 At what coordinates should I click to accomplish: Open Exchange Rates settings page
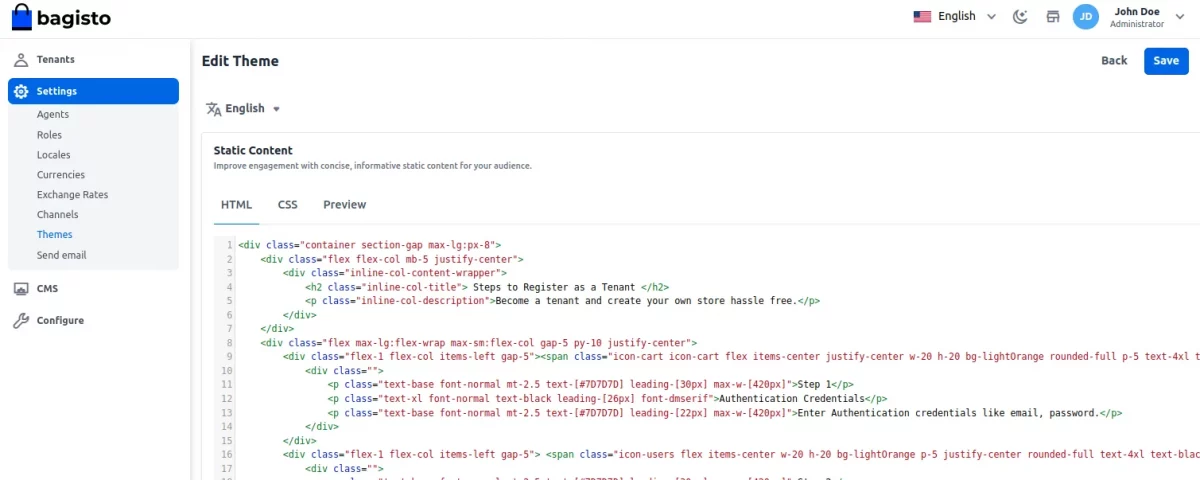point(72,195)
